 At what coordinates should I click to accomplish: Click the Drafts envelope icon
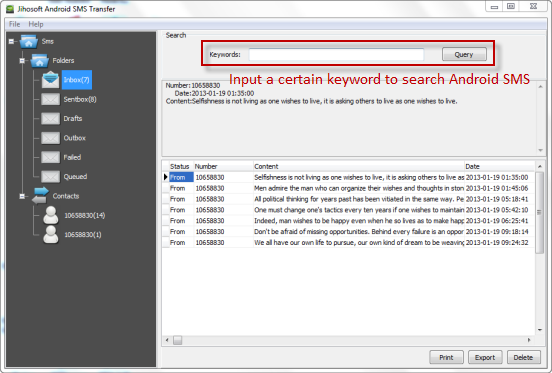[50, 119]
